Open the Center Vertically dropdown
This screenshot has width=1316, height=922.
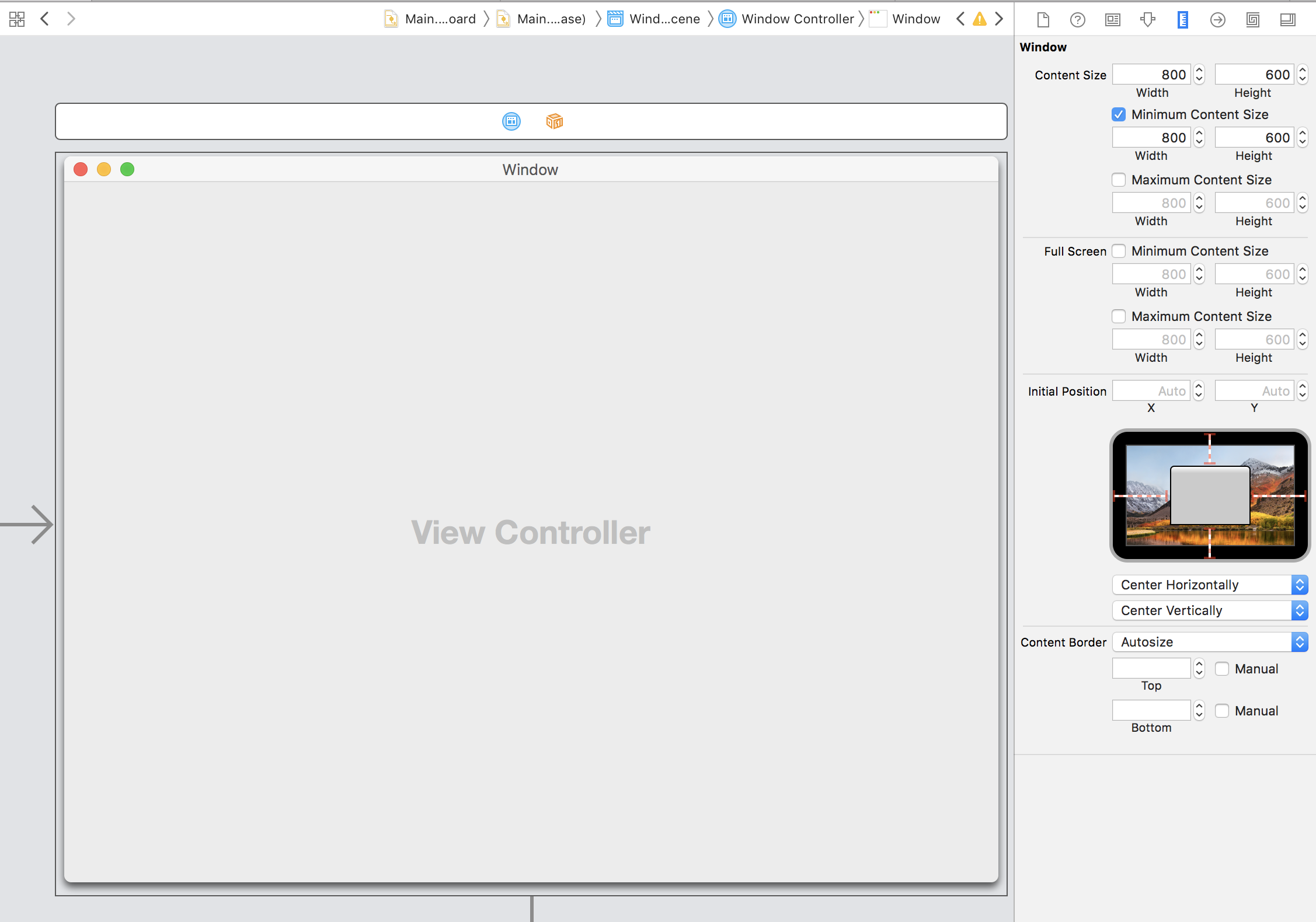(x=1209, y=610)
